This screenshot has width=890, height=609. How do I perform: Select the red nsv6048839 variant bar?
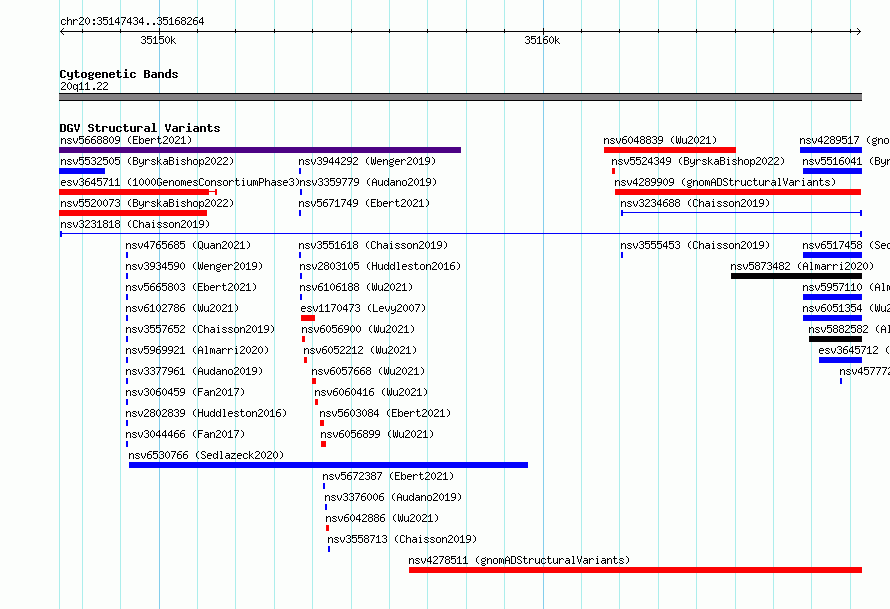coord(670,150)
